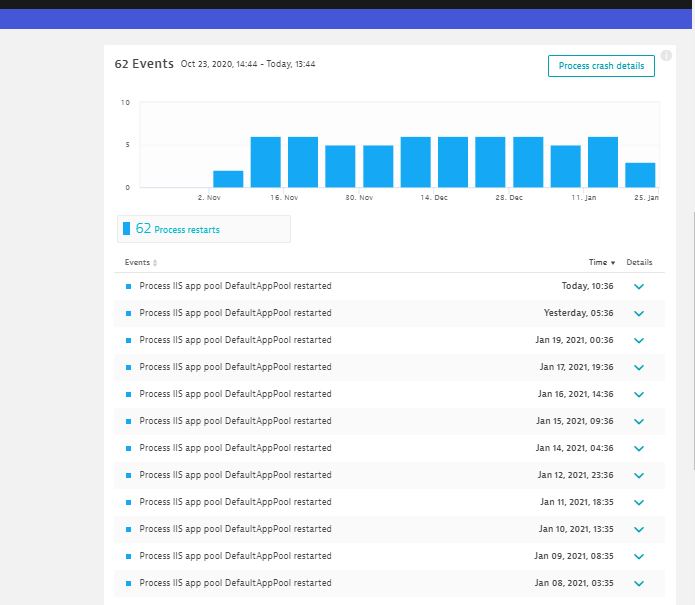The width and height of the screenshot is (695, 605).
Task: Sort by the Time column header
Action: pyautogui.click(x=601, y=262)
